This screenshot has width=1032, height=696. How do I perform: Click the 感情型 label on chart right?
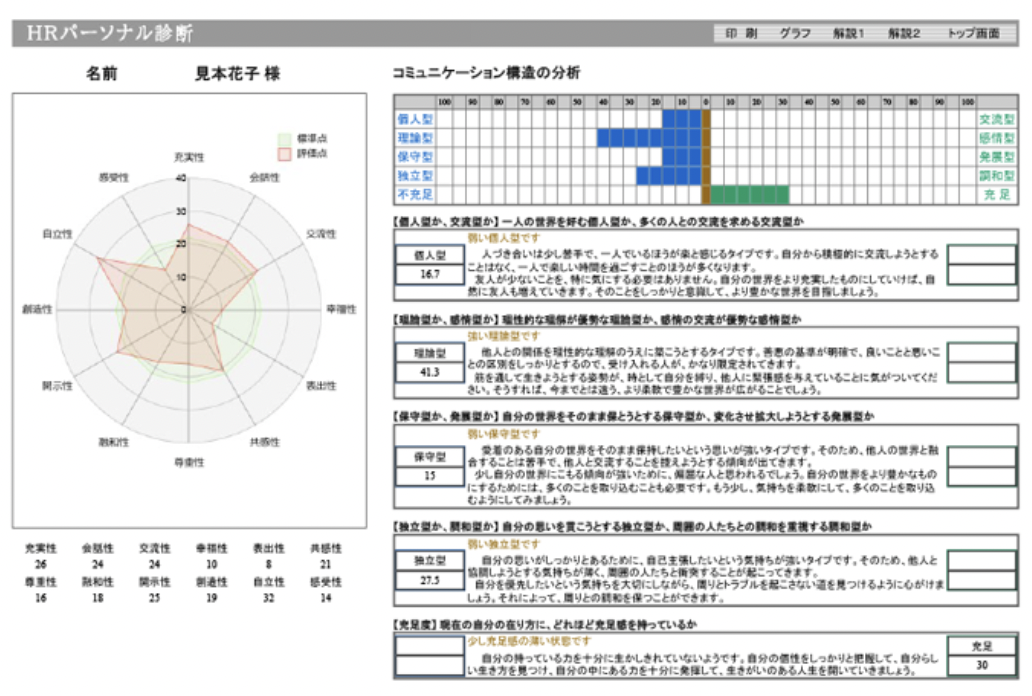point(996,138)
